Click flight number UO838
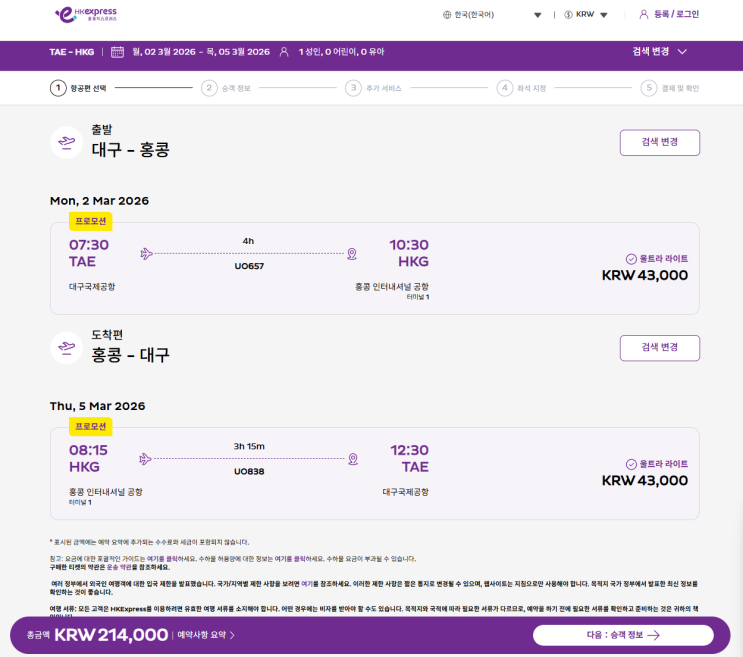743x657 pixels. pyautogui.click(x=249, y=471)
